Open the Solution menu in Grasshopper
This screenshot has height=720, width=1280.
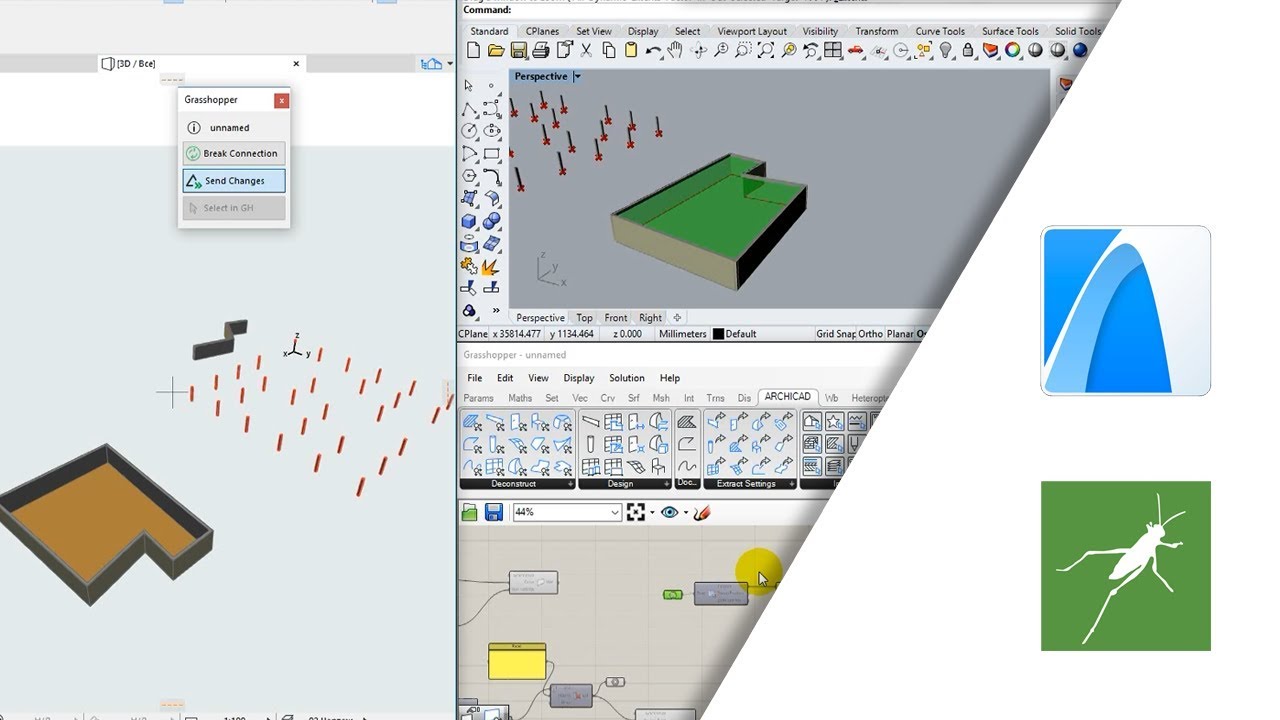click(x=627, y=378)
